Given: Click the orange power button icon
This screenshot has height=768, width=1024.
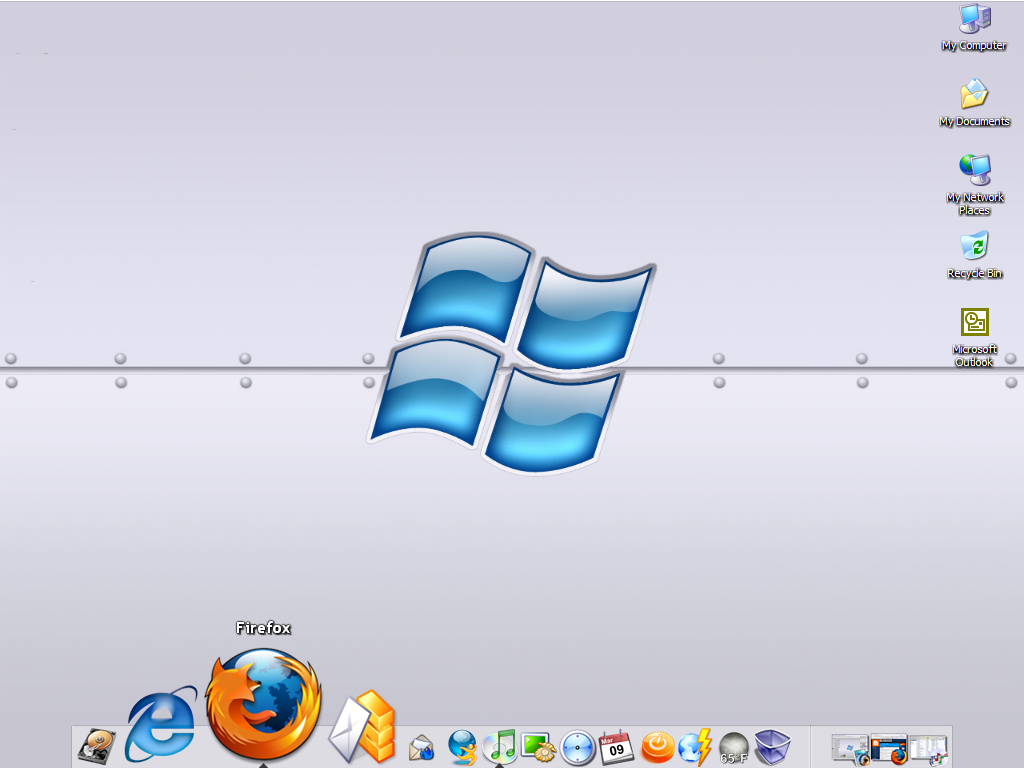Looking at the screenshot, I should point(656,746).
